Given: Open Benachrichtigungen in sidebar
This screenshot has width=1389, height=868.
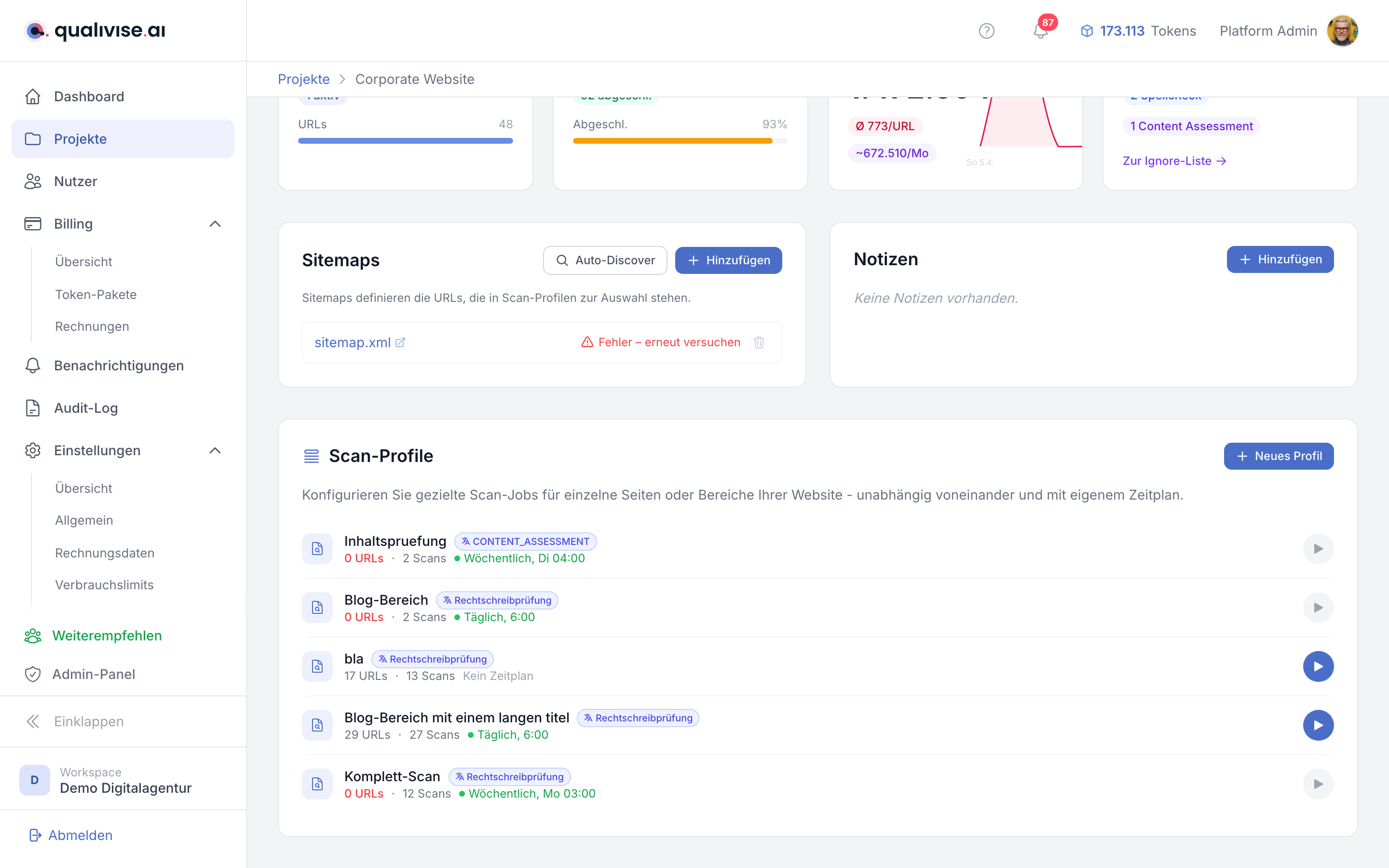Looking at the screenshot, I should coord(123,366).
